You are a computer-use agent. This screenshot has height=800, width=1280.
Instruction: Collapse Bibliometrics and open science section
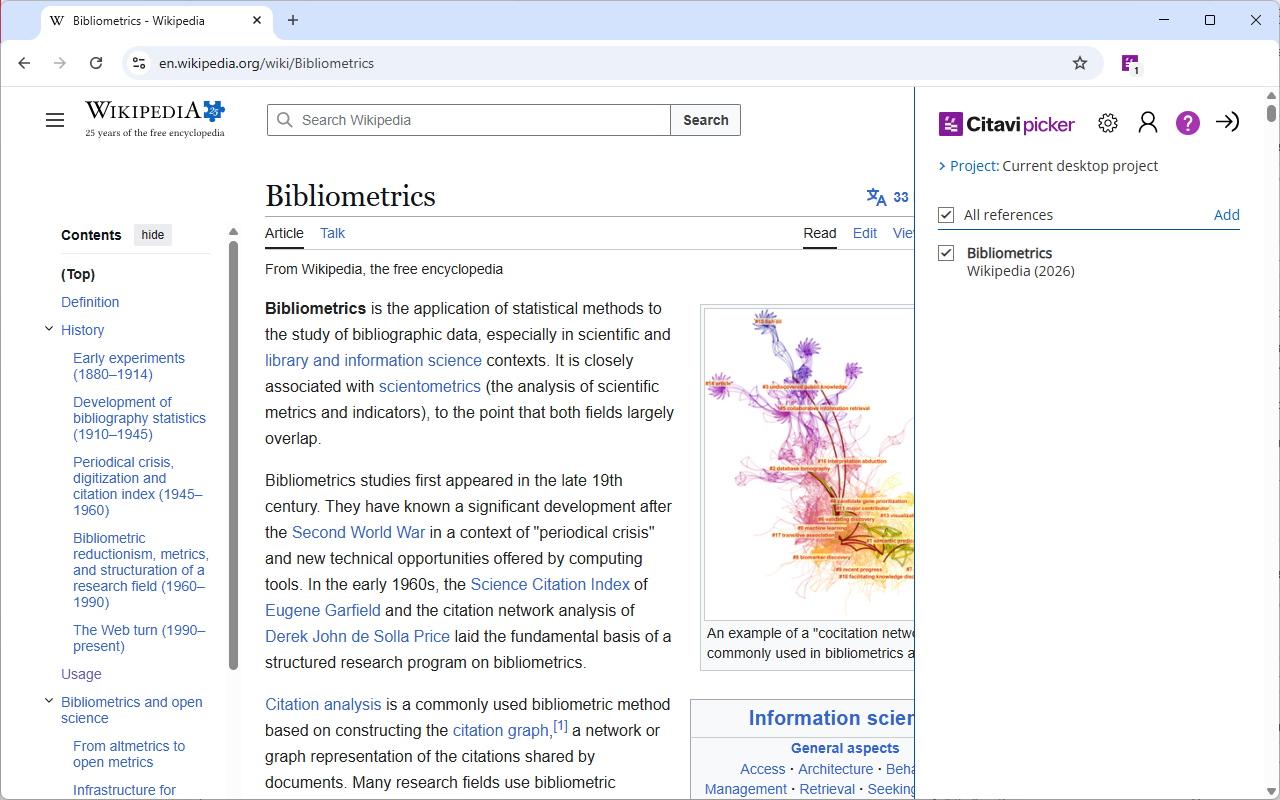(49, 701)
